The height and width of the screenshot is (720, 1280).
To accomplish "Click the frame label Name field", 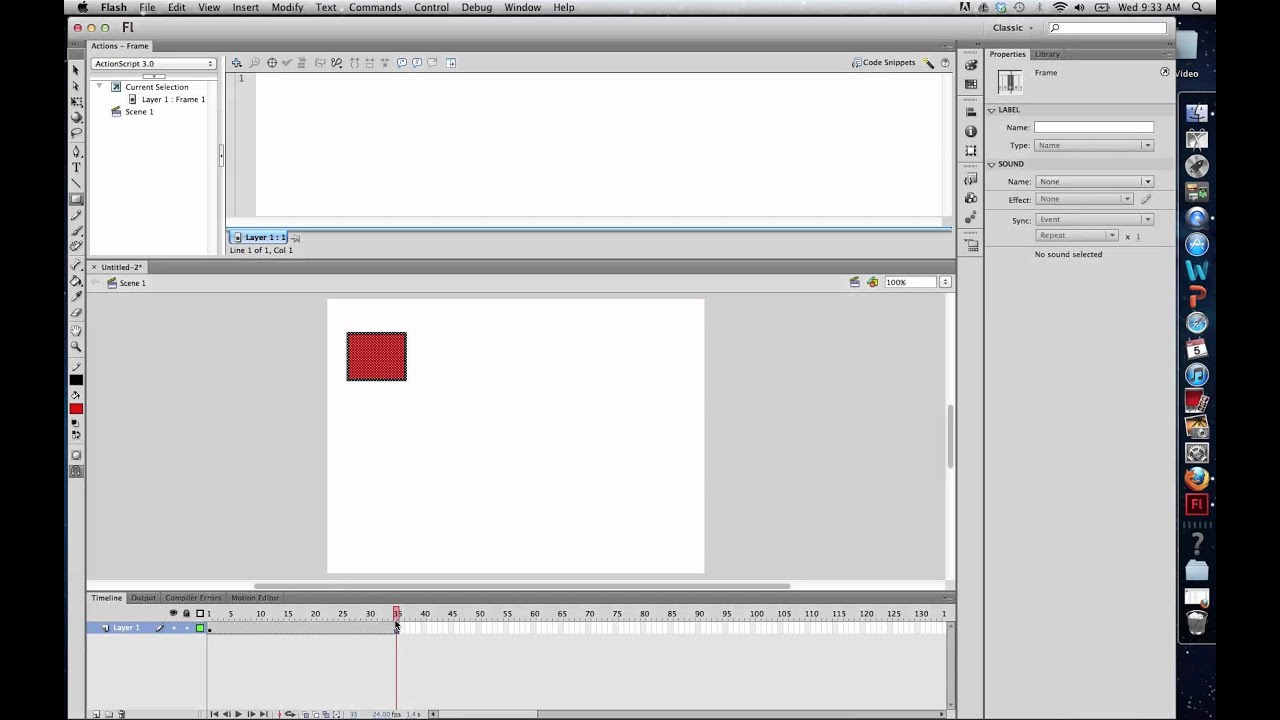I will pyautogui.click(x=1093, y=127).
